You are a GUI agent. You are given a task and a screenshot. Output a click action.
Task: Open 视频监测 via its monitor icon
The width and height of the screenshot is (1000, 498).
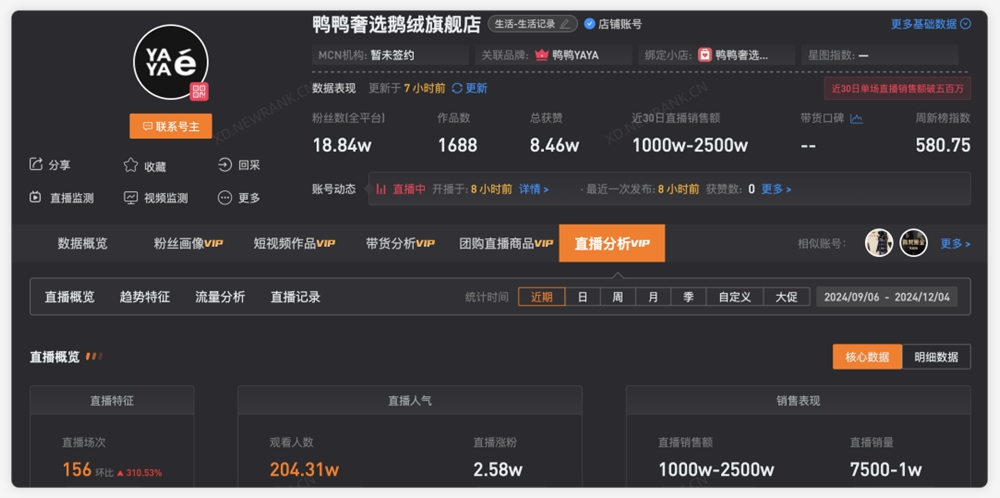(x=131, y=198)
